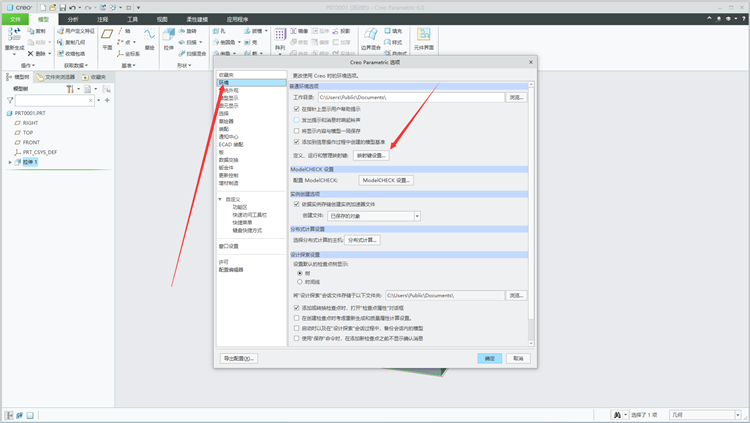Image resolution: width=750 pixels, height=423 pixels.
Task: Select the 坐标系 (Coordinate system) tool
Action: 128,54
